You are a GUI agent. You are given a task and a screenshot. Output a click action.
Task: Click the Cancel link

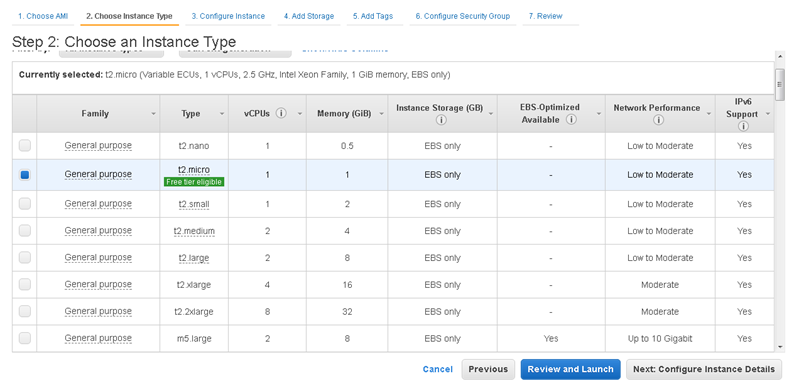pos(438,369)
